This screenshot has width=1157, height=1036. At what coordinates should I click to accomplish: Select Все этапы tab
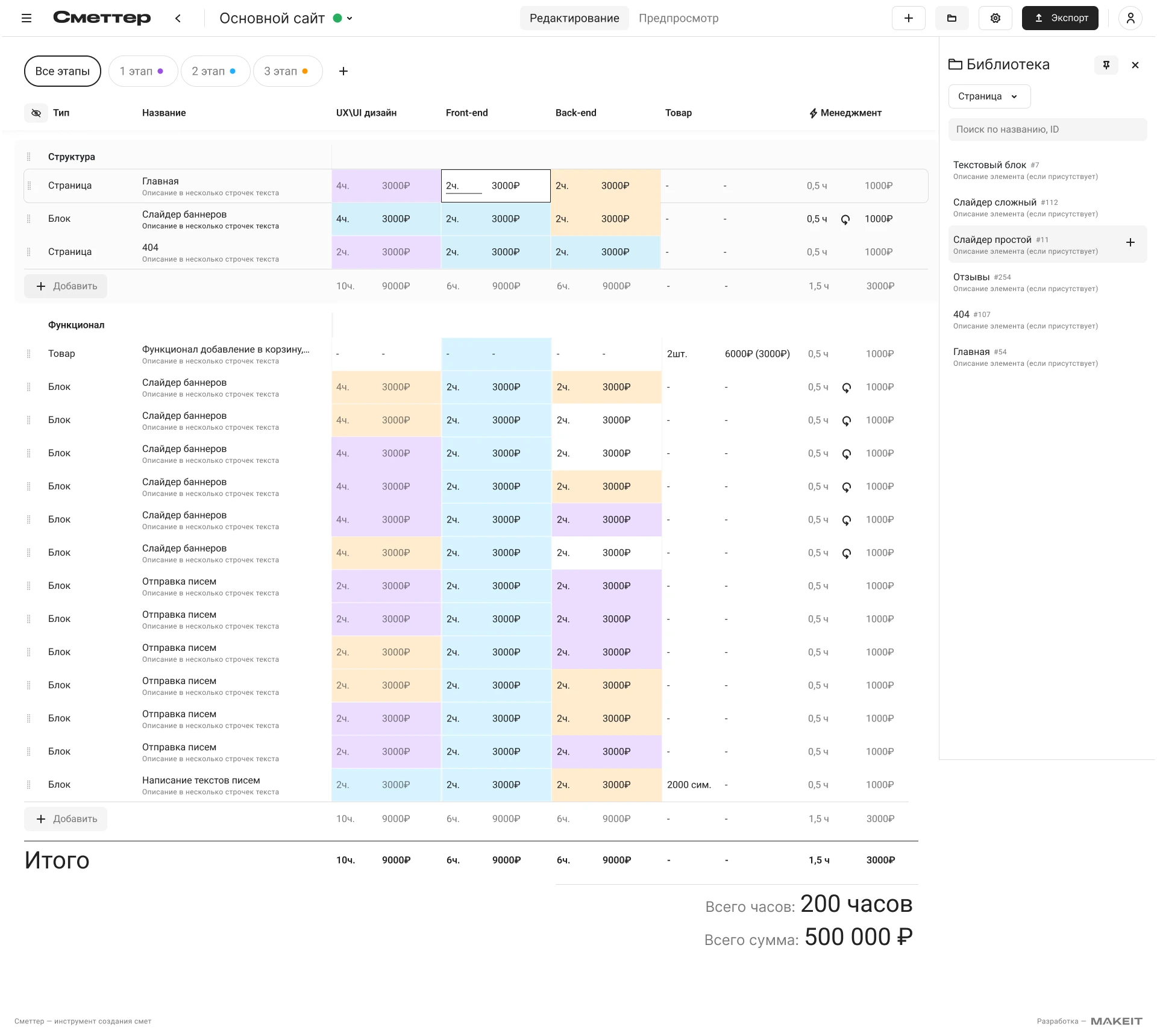click(x=63, y=71)
